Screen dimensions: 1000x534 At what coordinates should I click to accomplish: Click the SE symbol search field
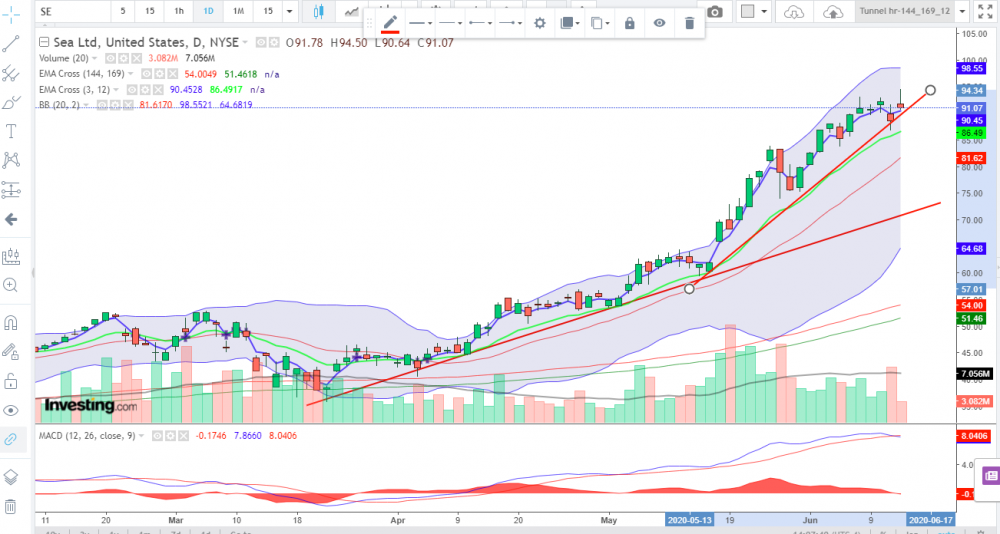[x=70, y=12]
